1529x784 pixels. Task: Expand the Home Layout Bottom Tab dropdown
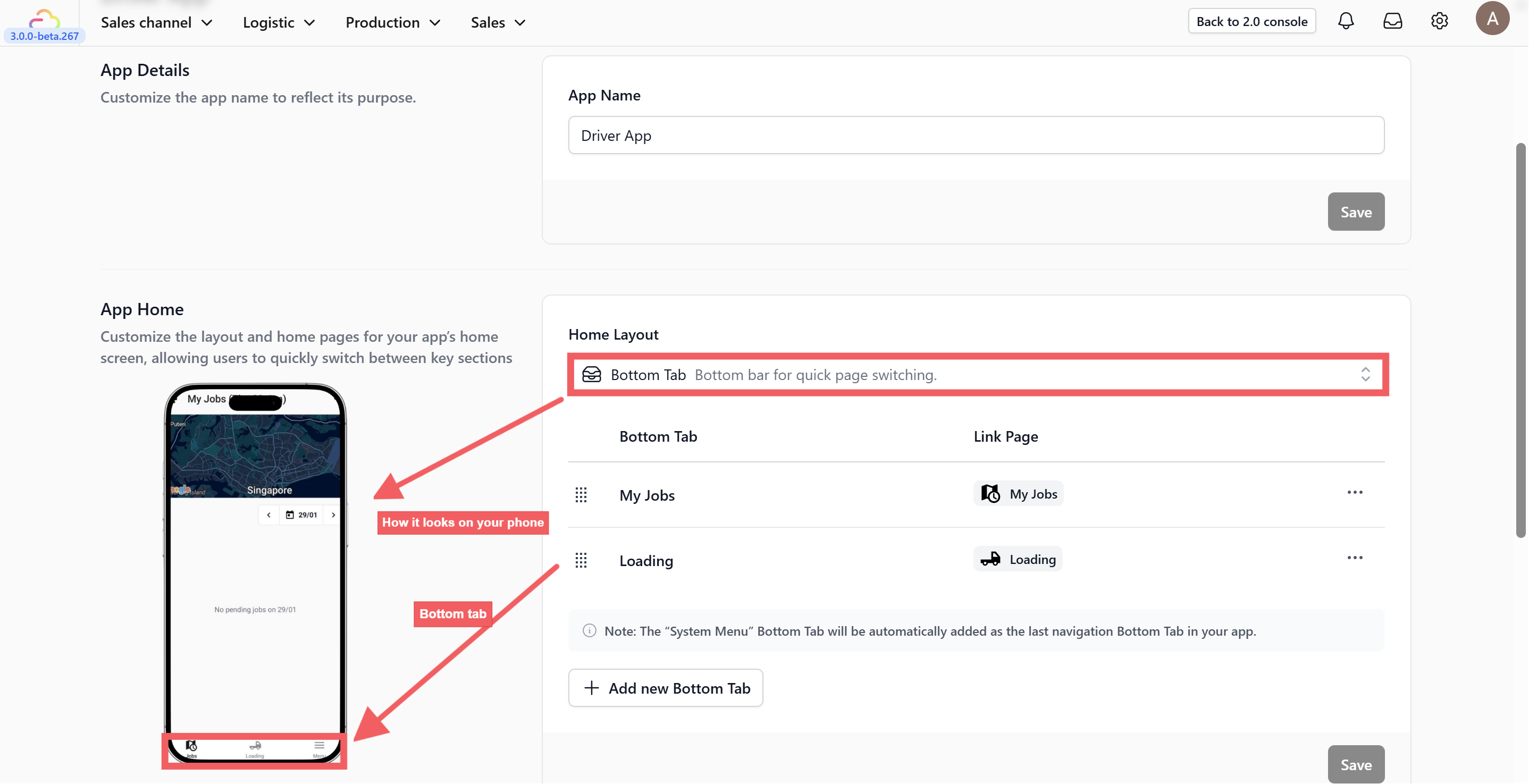pos(978,375)
